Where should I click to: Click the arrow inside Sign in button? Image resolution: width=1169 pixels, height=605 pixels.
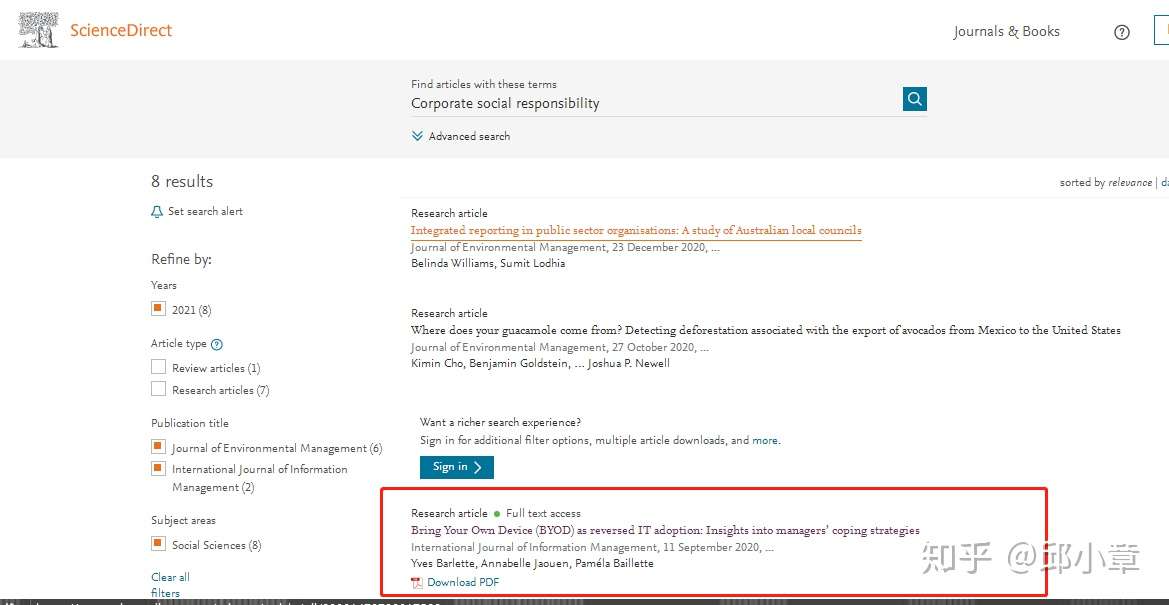coord(478,467)
